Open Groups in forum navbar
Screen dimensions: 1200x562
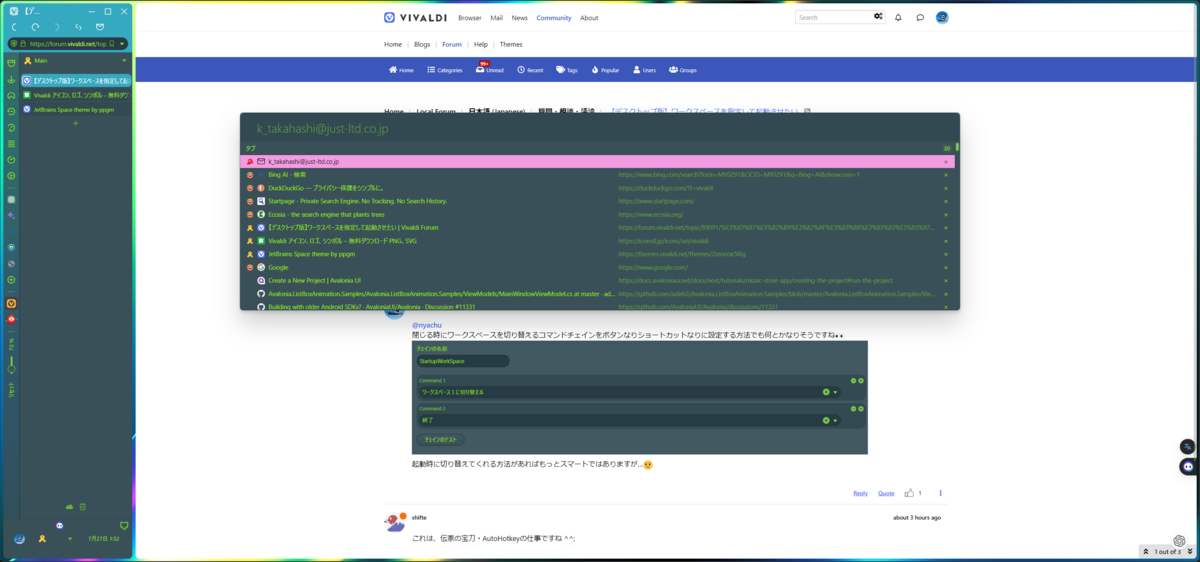coord(682,70)
